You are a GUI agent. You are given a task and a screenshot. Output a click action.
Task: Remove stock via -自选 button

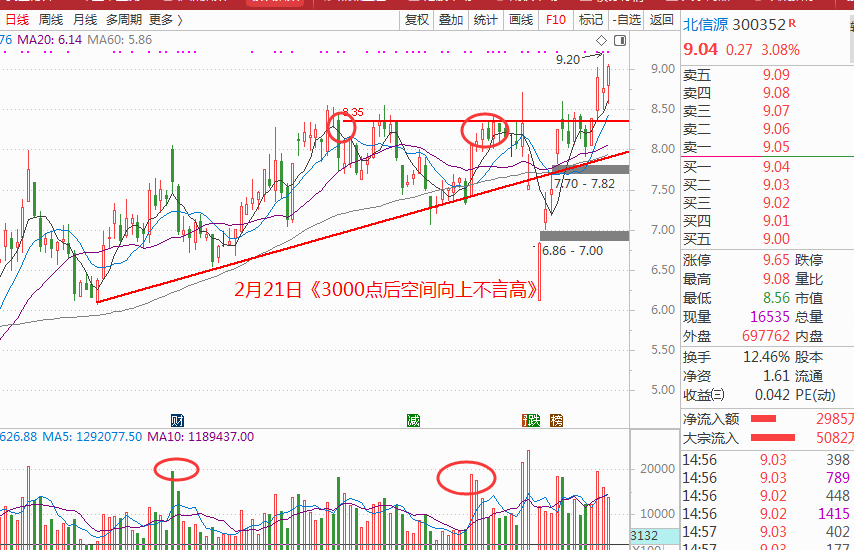coord(626,20)
